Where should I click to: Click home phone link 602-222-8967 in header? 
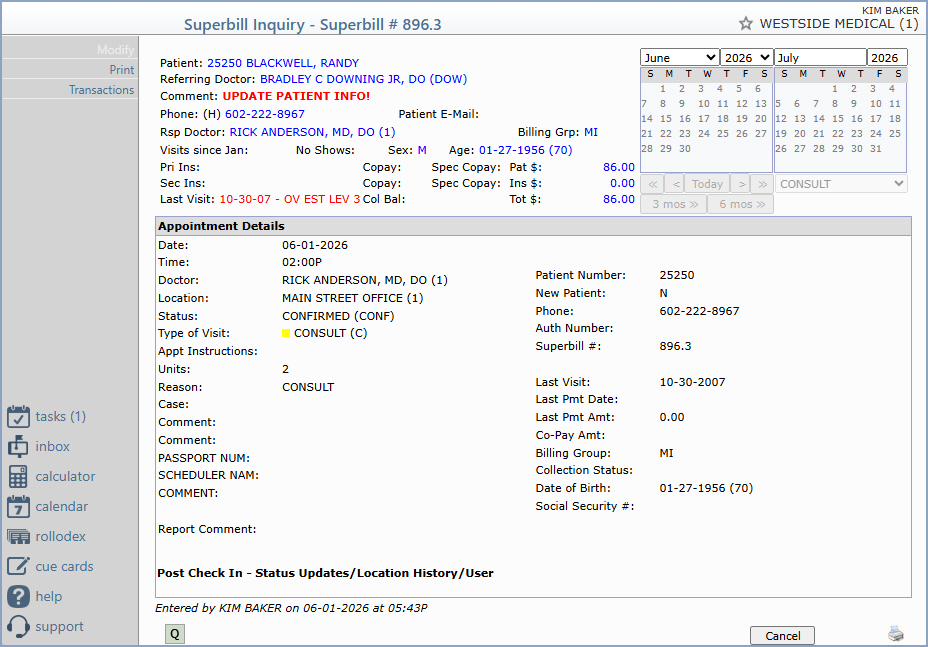pos(265,114)
